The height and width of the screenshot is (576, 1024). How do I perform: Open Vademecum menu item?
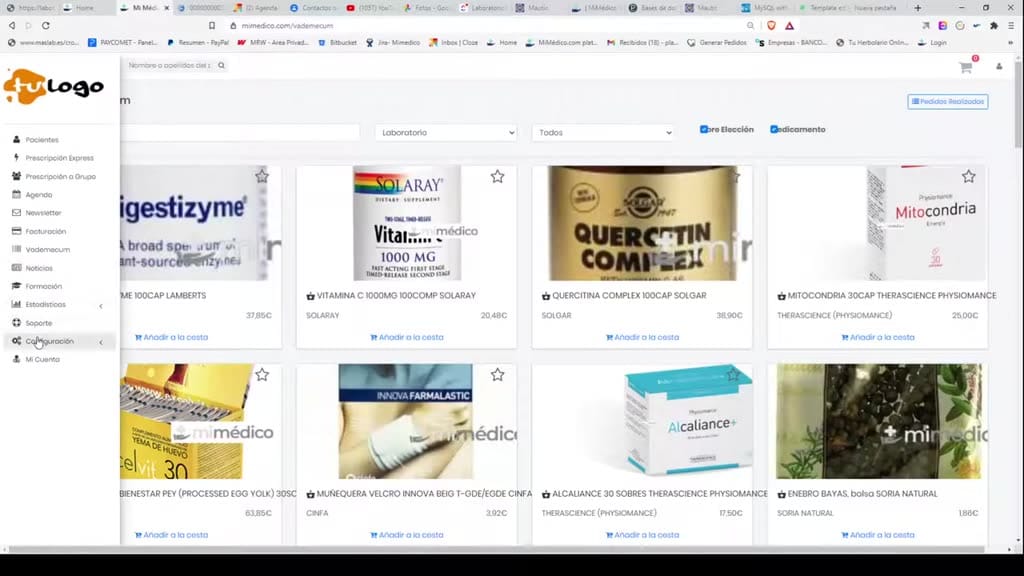(48, 249)
